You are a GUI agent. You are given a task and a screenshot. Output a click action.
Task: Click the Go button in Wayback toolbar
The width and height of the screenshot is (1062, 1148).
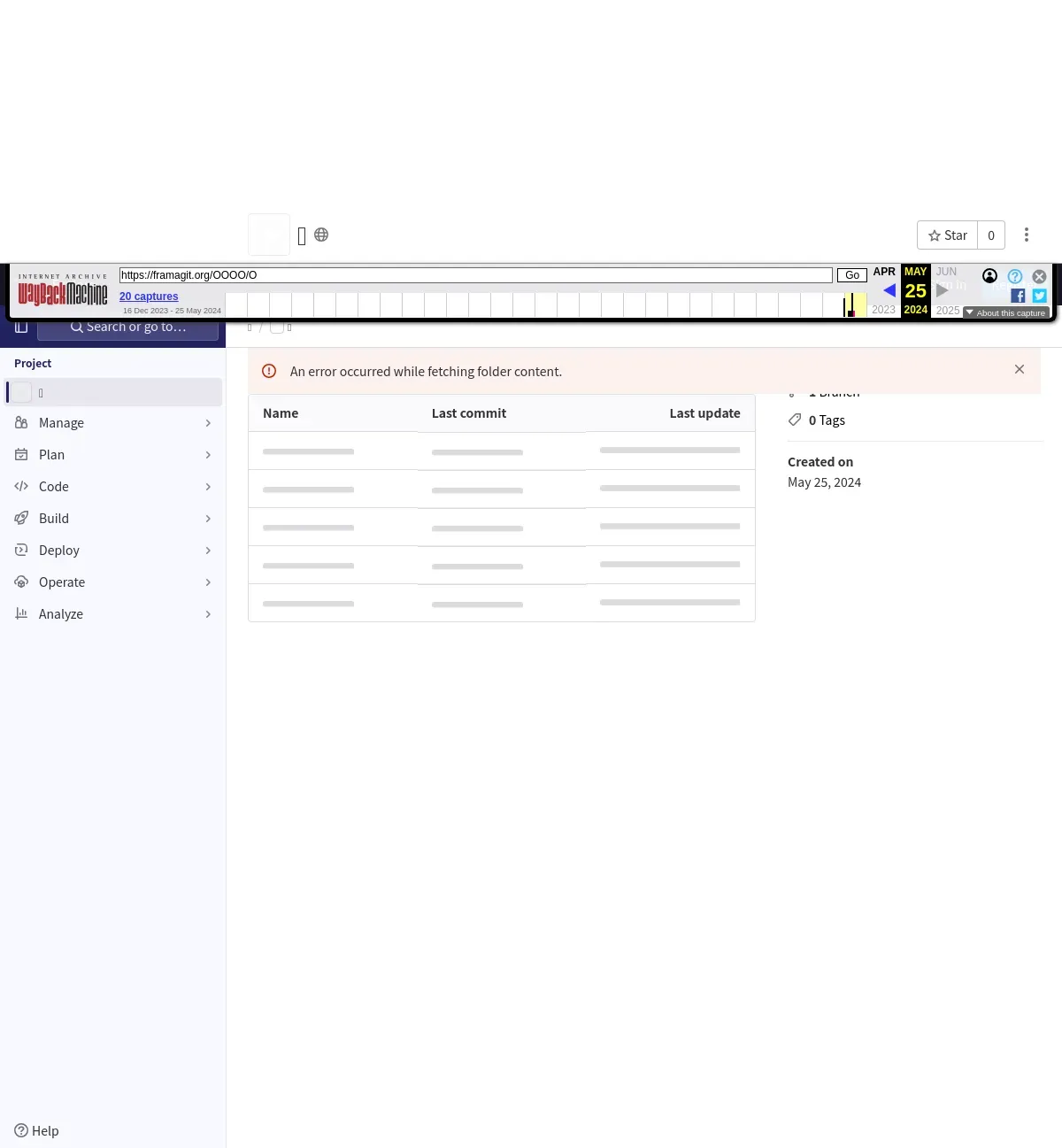coord(852,275)
